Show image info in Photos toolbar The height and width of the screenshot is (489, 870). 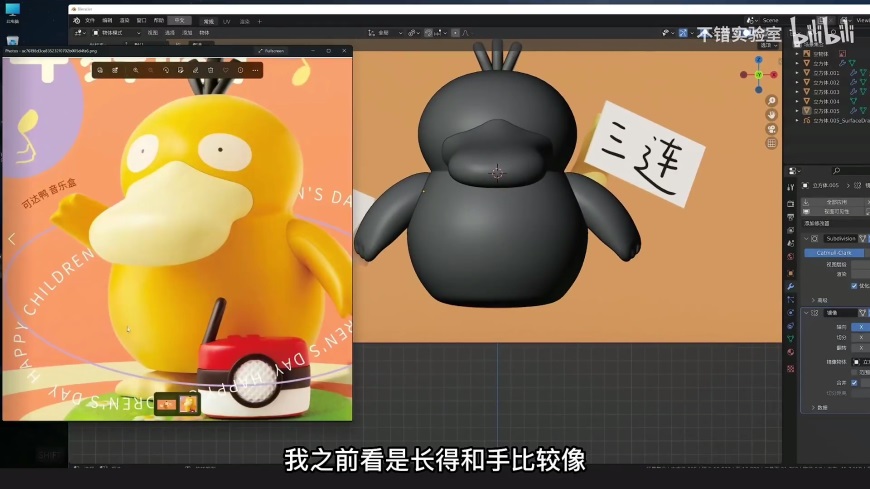(x=240, y=70)
